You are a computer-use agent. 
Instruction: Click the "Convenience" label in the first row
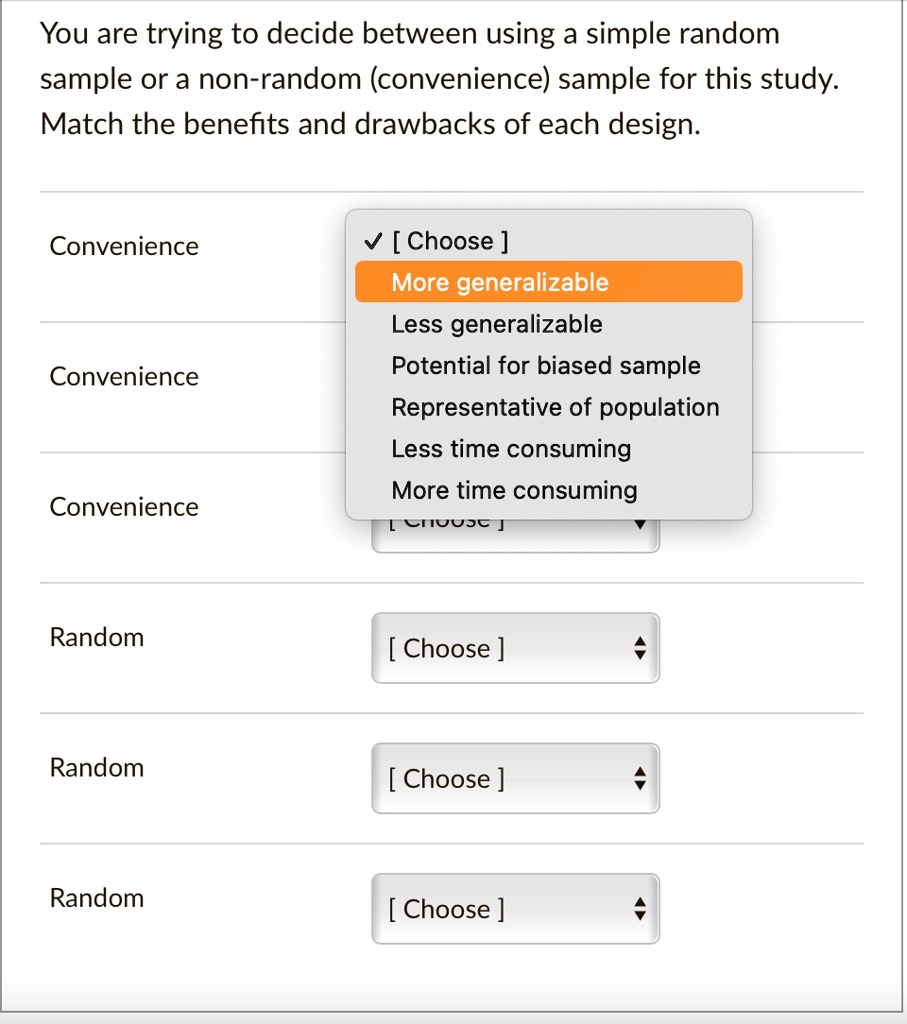(x=123, y=246)
